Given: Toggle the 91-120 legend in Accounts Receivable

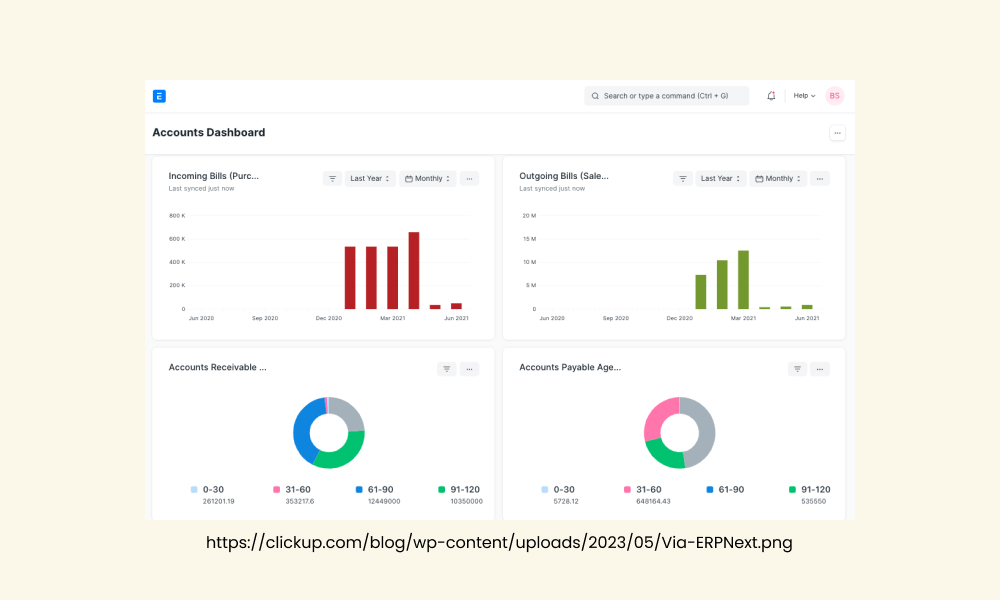Looking at the screenshot, I should click(x=459, y=490).
